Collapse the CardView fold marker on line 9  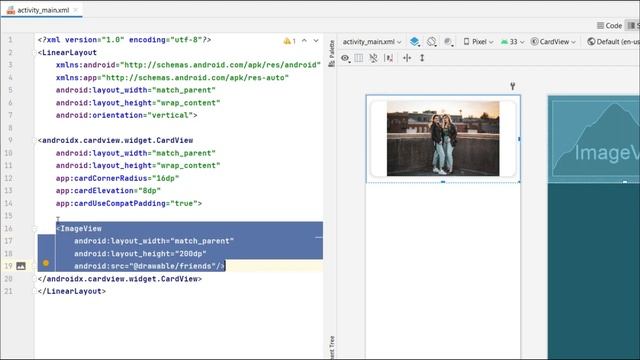click(35, 140)
